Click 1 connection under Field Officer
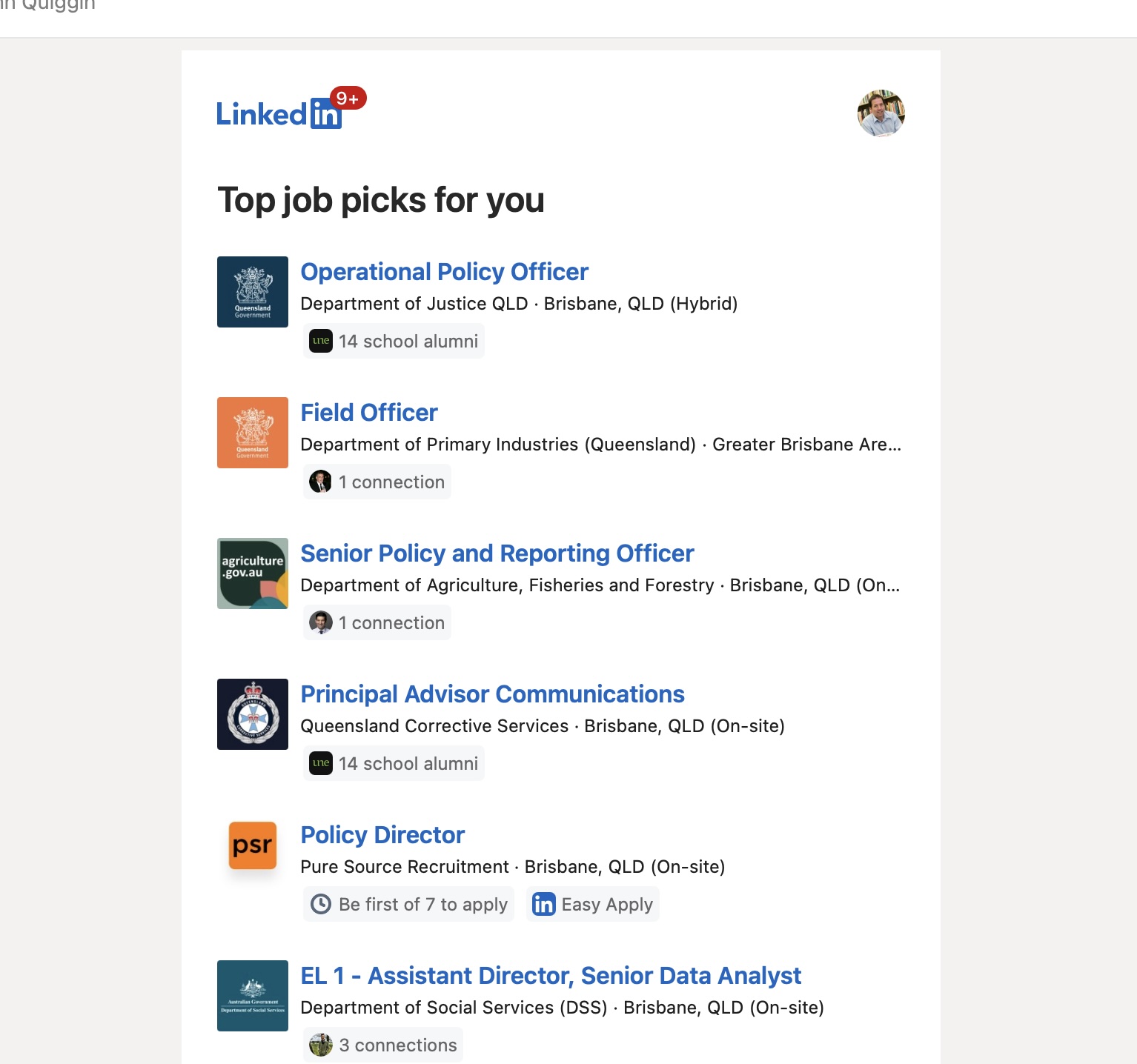The image size is (1137, 1064). (x=377, y=482)
